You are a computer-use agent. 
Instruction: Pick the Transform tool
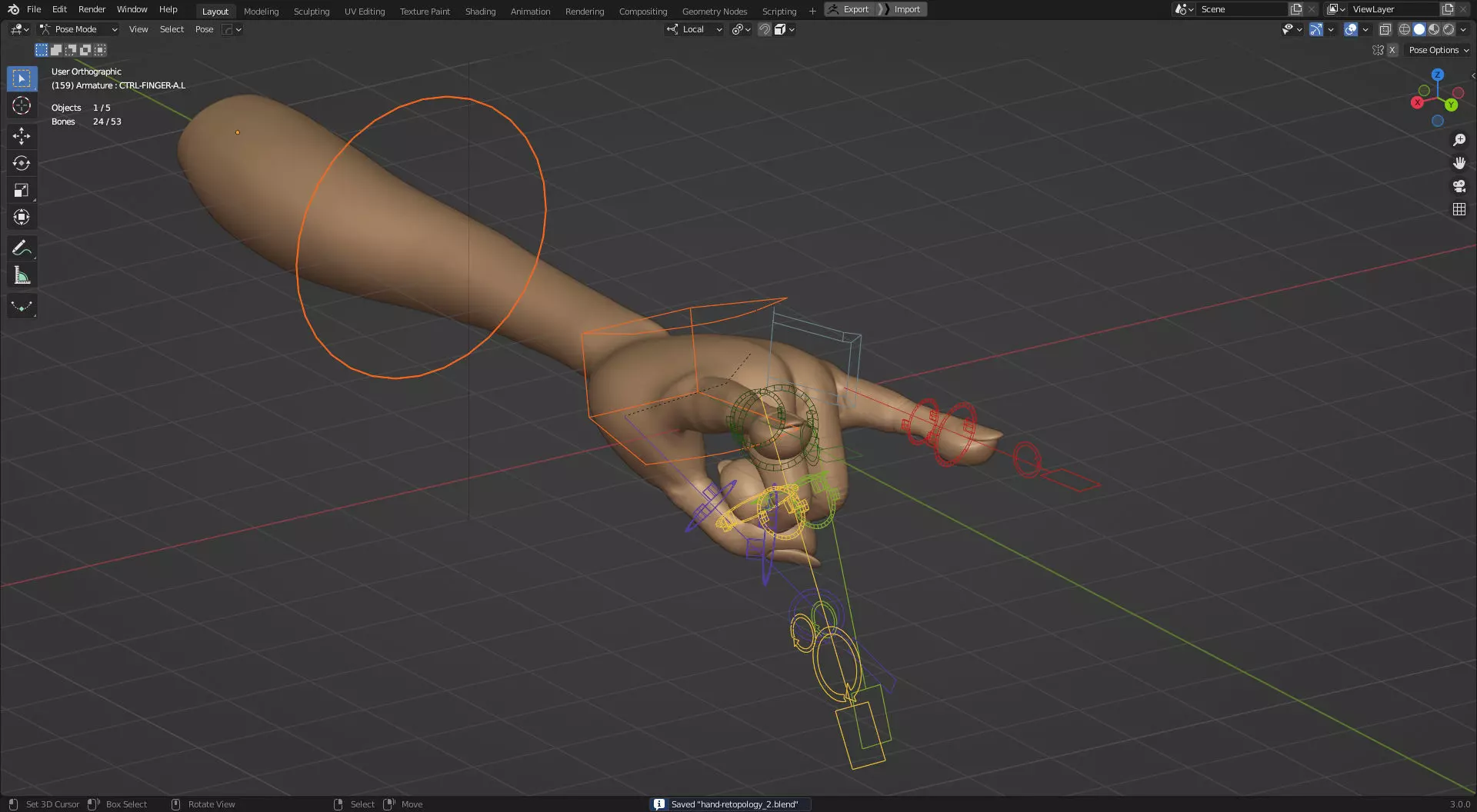pos(22,217)
